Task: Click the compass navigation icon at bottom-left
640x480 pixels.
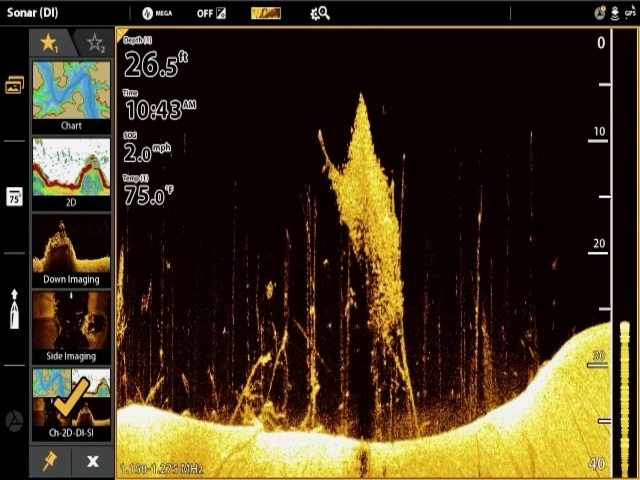Action: coord(14,420)
